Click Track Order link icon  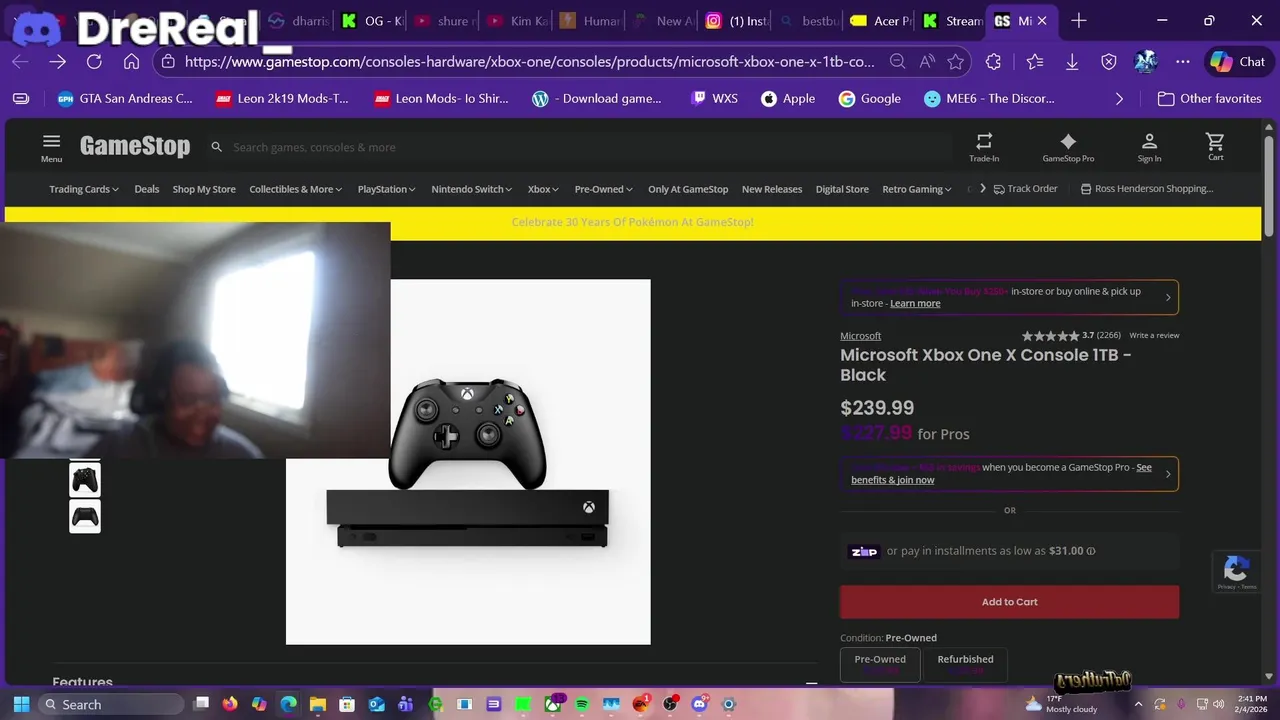(x=1025, y=189)
